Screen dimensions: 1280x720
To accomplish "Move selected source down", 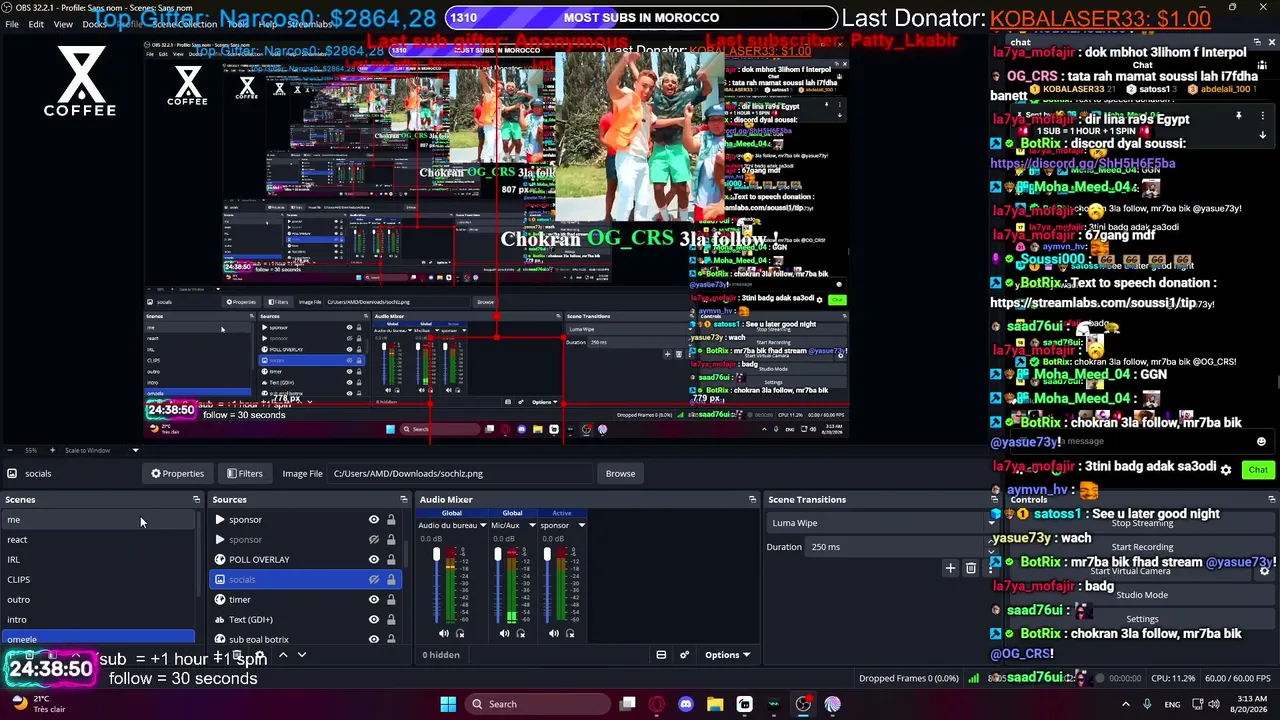I will pyautogui.click(x=301, y=655).
